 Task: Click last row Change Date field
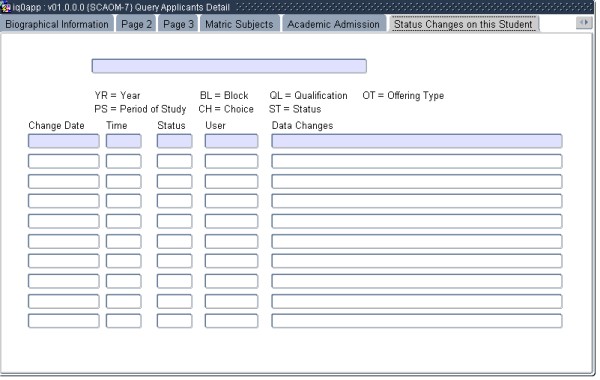[64, 321]
